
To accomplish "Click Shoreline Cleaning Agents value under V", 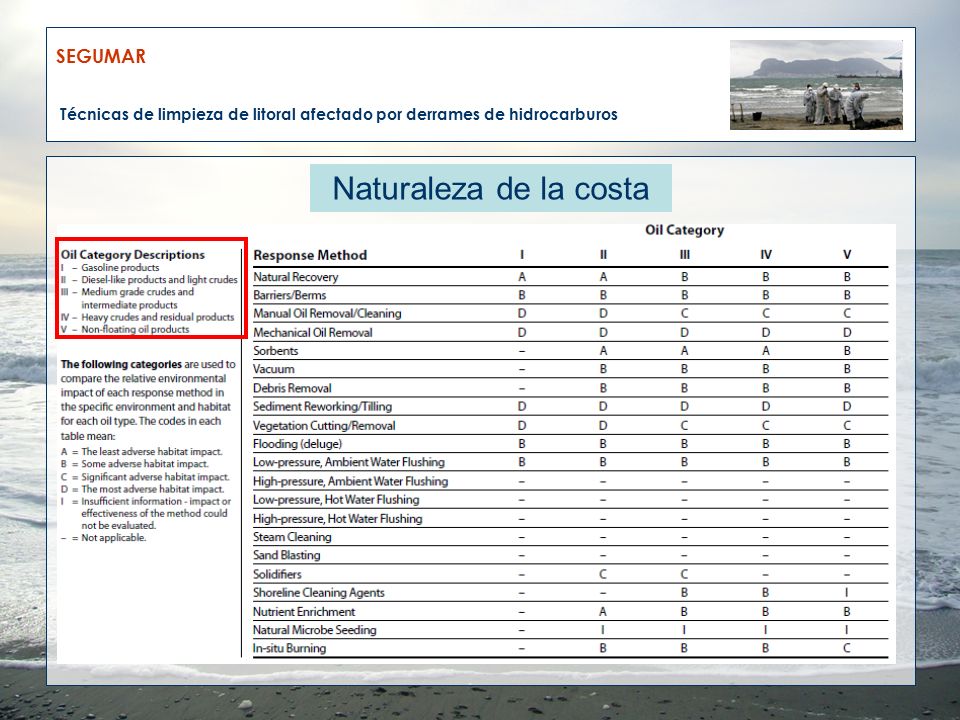I will 847,593.
